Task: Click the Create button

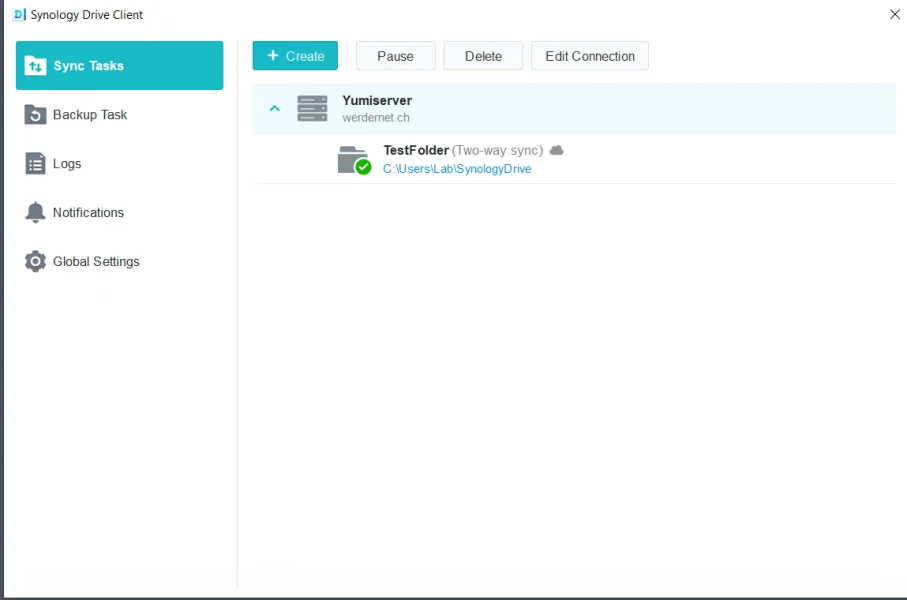Action: point(295,56)
